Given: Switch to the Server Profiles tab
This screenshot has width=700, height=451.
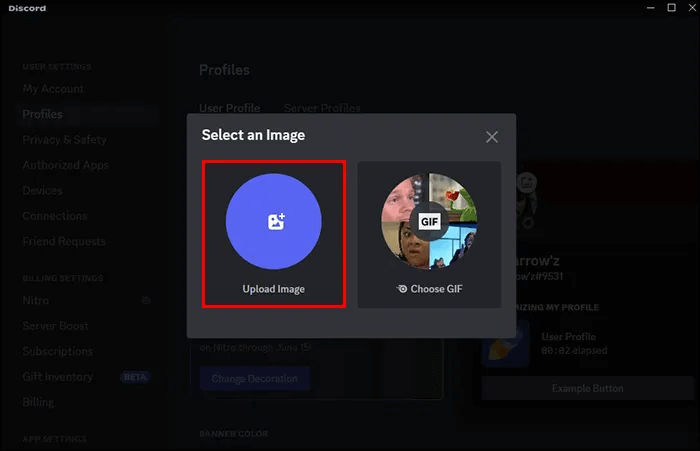Looking at the screenshot, I should click(x=322, y=108).
